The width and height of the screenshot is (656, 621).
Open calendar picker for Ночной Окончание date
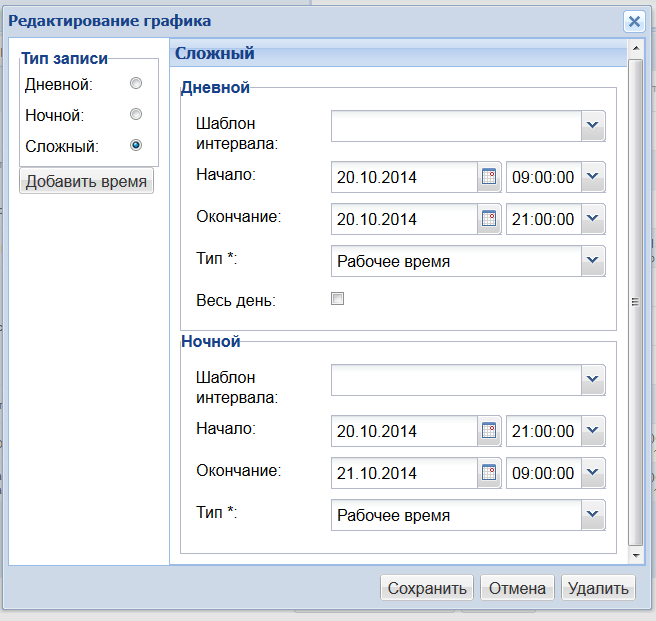point(489,473)
